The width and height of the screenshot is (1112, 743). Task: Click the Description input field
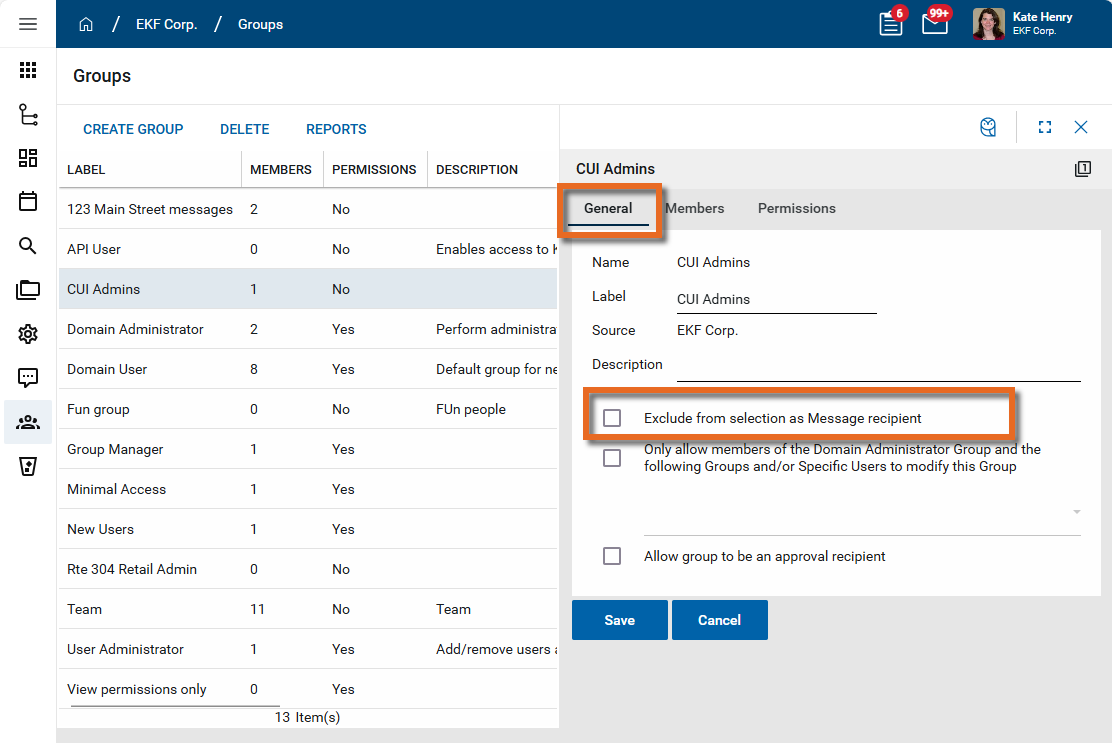[878, 366]
